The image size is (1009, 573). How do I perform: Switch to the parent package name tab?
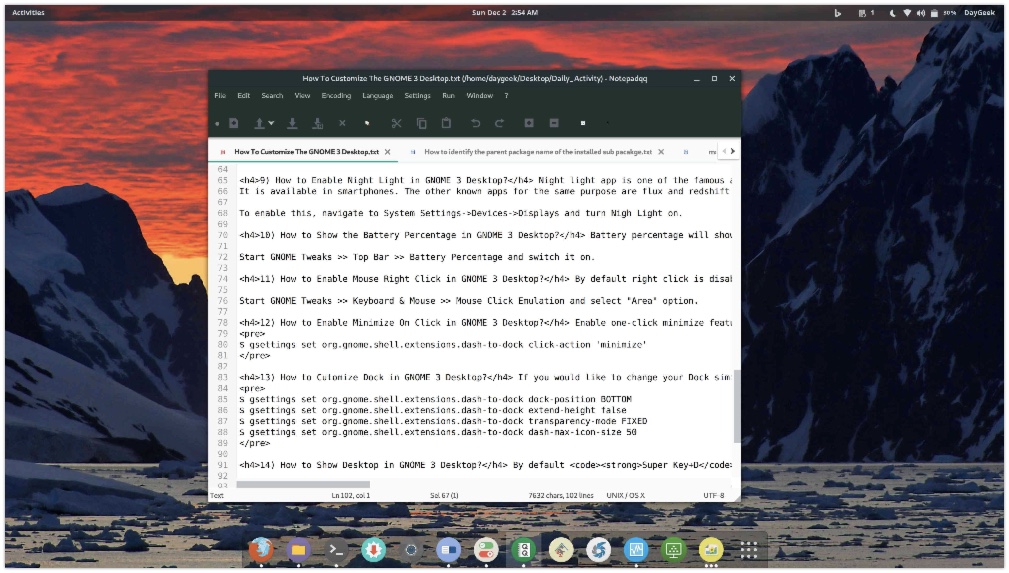pyautogui.click(x=537, y=152)
